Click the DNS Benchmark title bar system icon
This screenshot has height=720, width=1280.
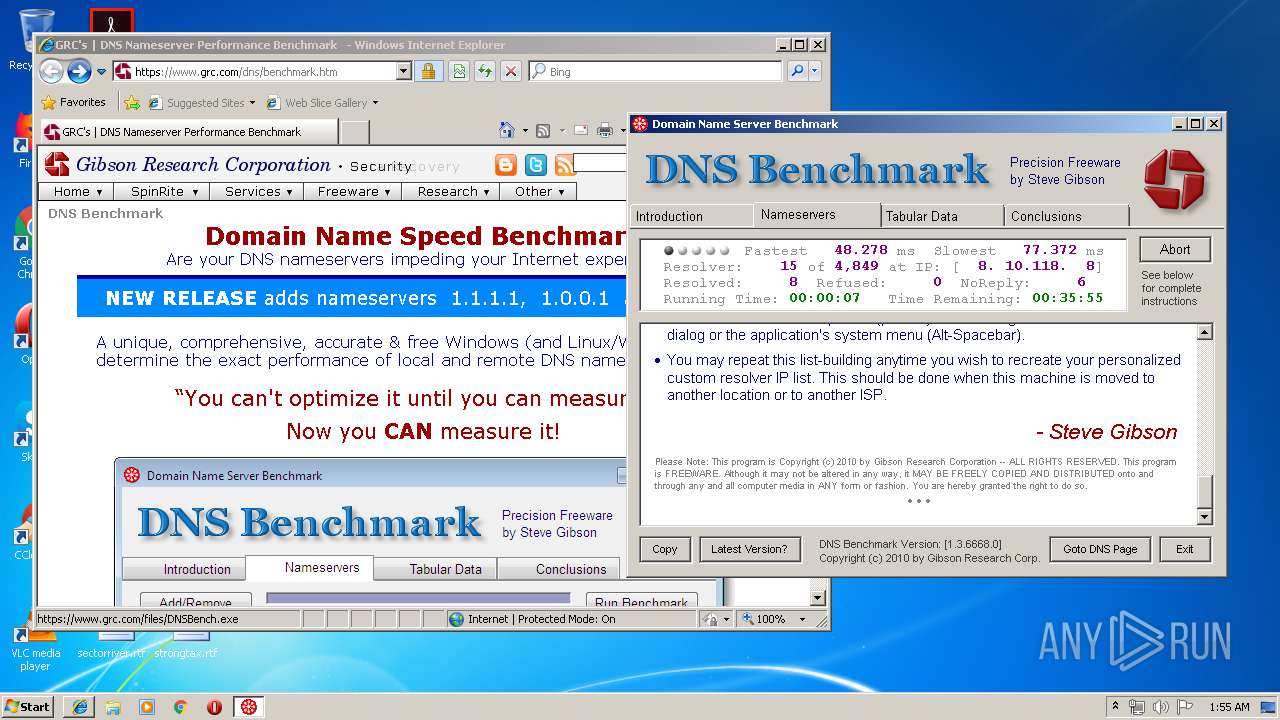coord(640,124)
